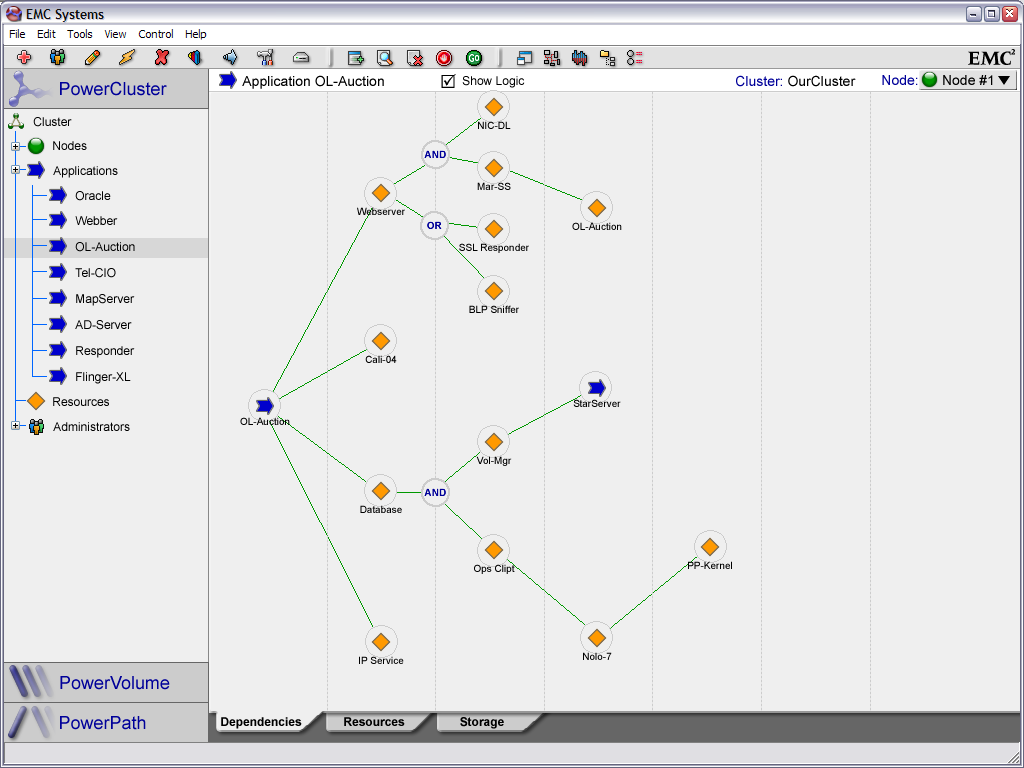Screen dimensions: 1024x768
Task: Open the PowerVolume panel
Action: point(106,682)
